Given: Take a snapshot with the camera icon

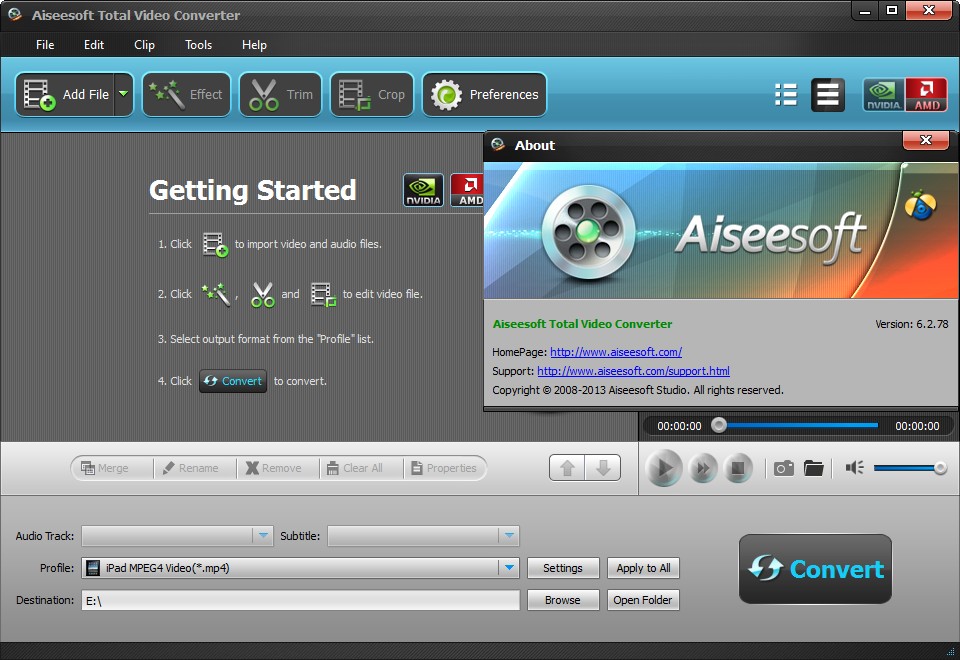Looking at the screenshot, I should click(784, 468).
